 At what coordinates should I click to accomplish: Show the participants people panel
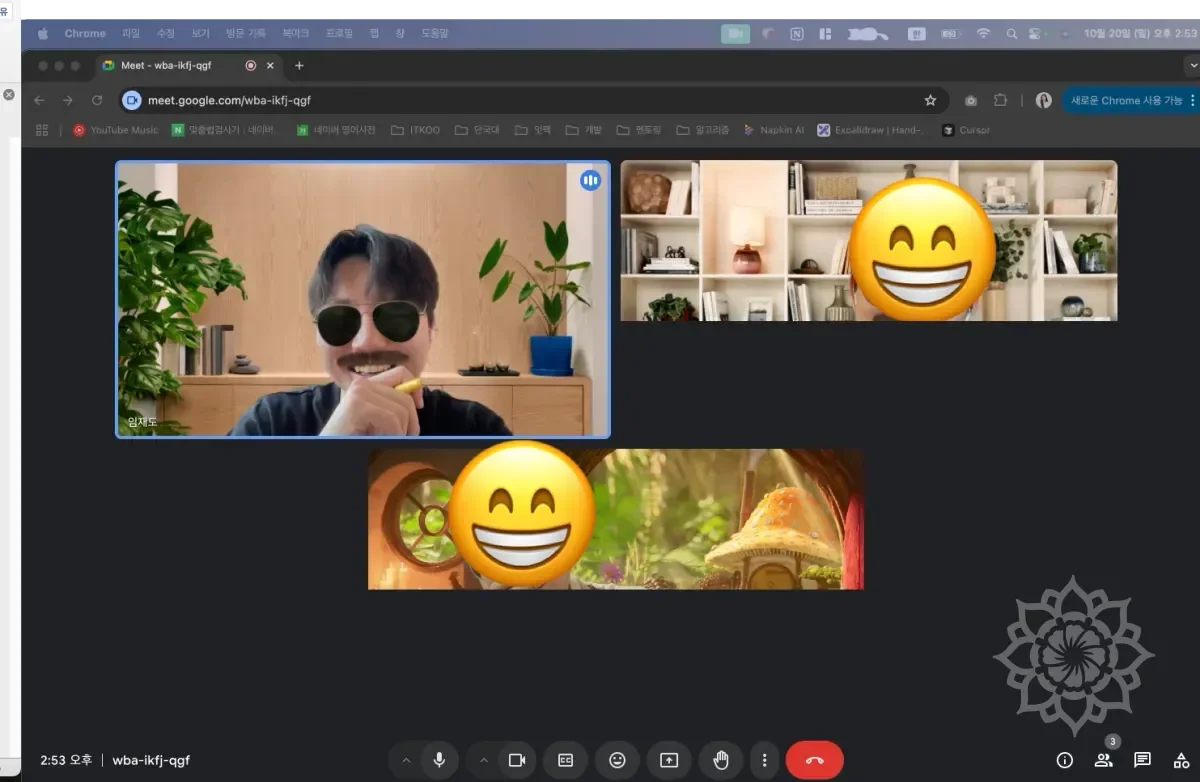pos(1104,760)
